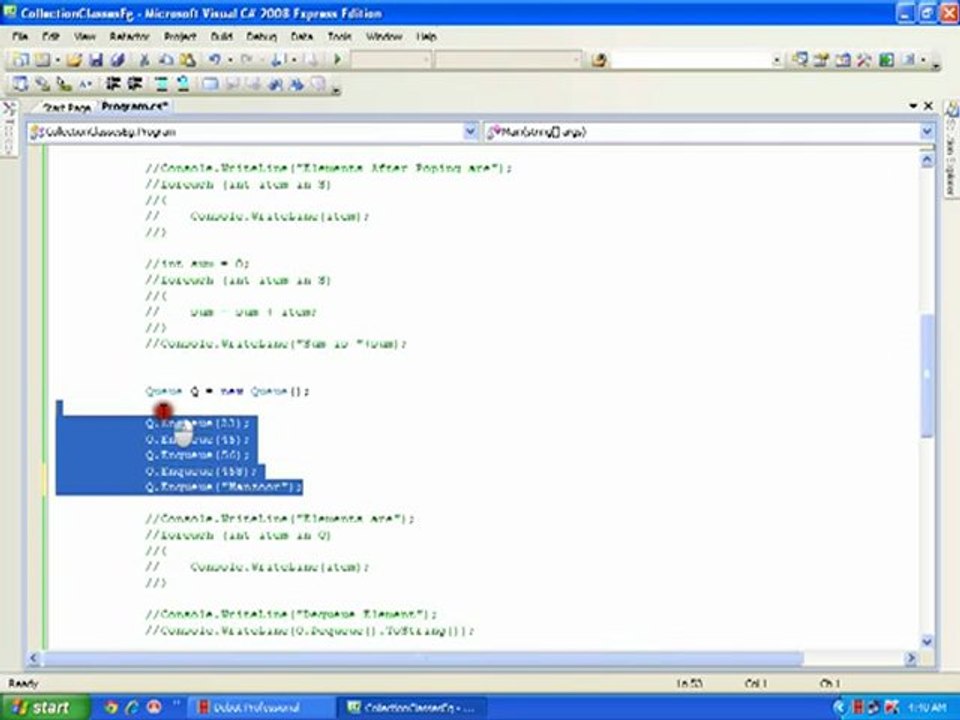The image size is (960, 720).
Task: Open the Object Browser toolbar icon
Action: click(843, 59)
